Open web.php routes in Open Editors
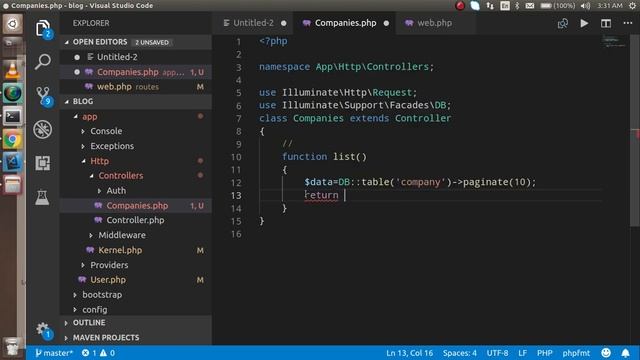This screenshot has width=640, height=360. (136, 87)
